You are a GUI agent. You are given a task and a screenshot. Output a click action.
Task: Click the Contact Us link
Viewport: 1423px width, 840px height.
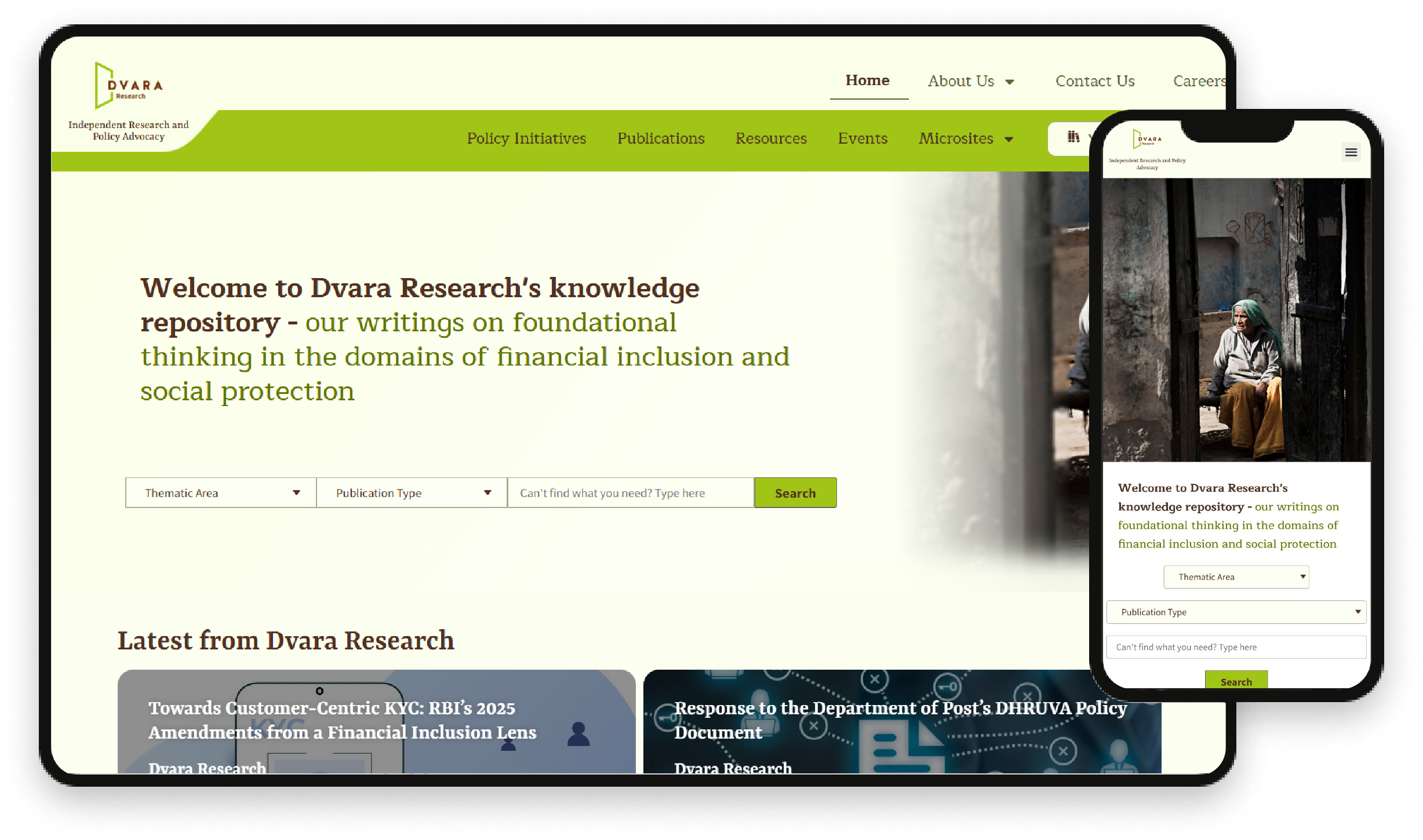pyautogui.click(x=1095, y=81)
